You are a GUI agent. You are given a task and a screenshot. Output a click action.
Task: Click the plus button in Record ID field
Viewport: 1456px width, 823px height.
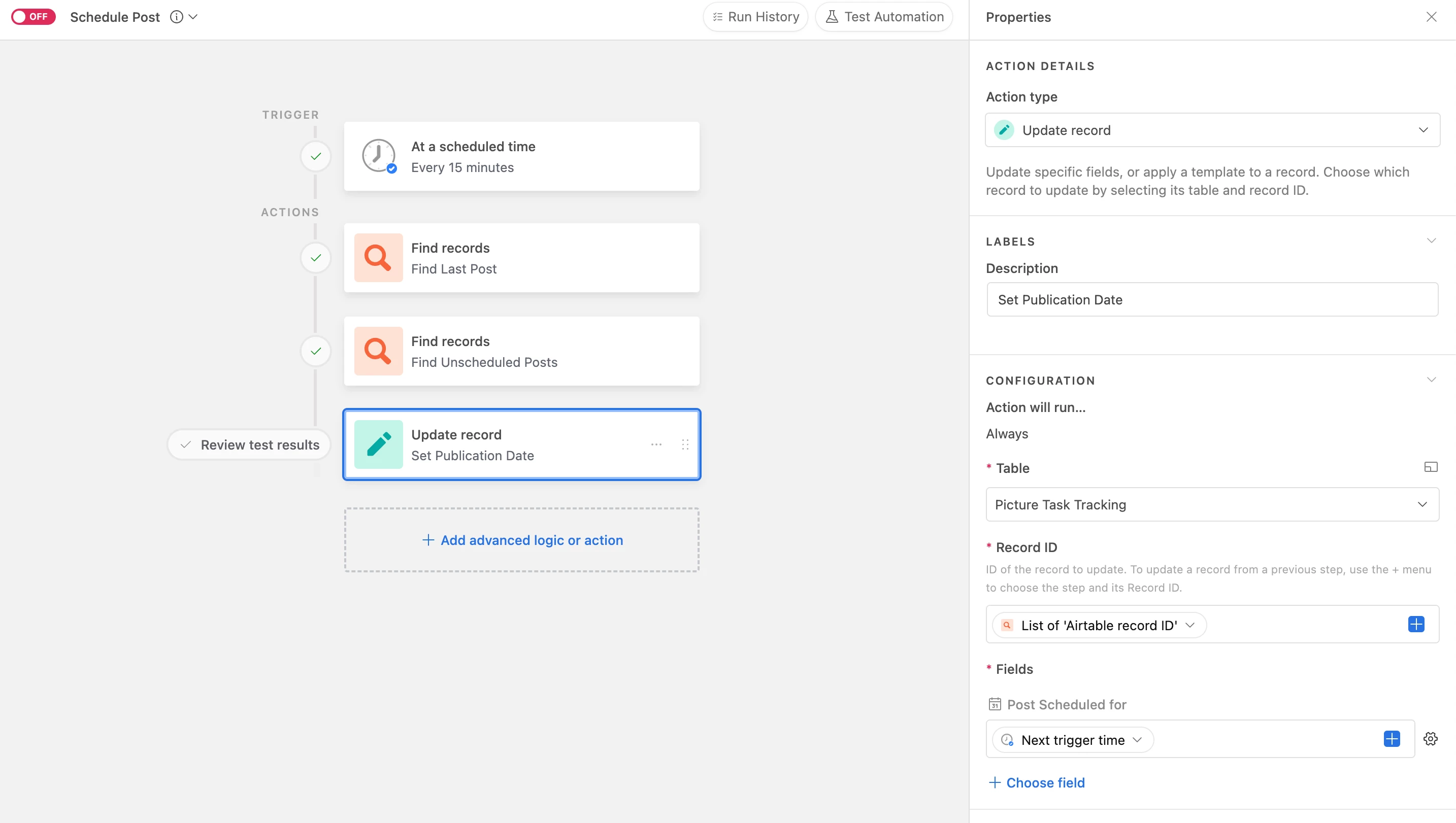(1416, 625)
